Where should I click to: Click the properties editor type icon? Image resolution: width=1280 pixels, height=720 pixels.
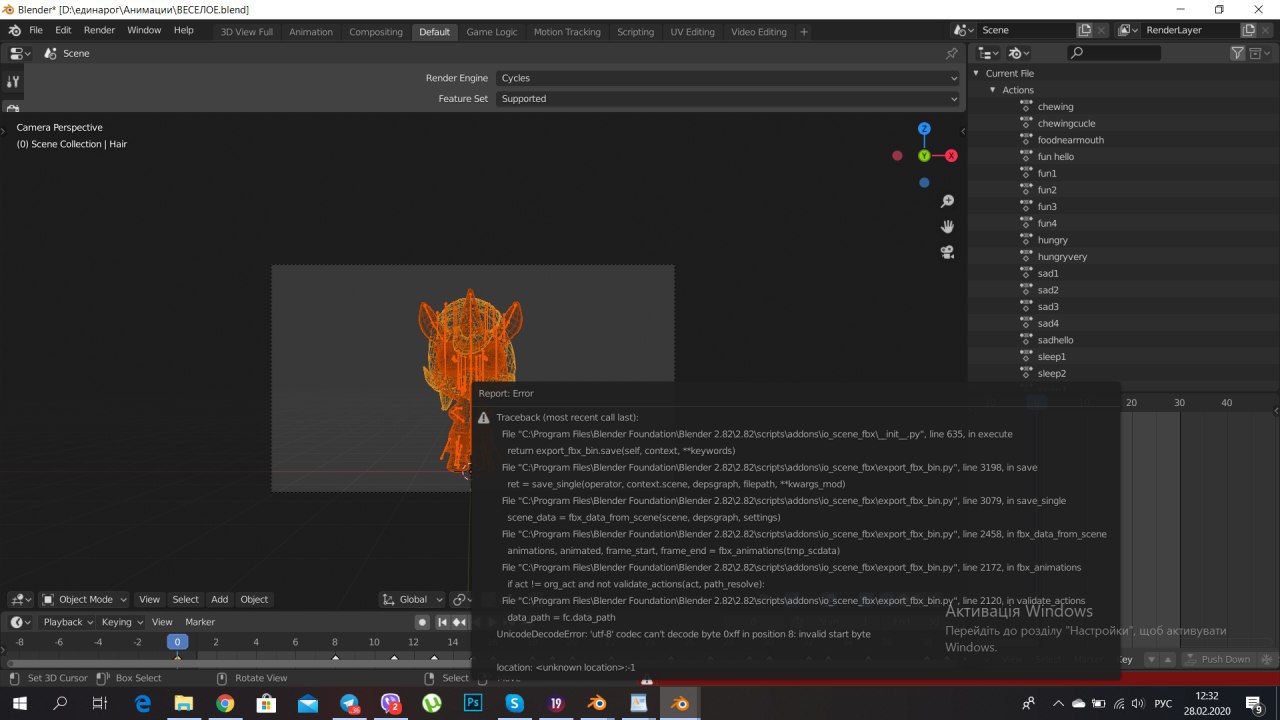(21, 53)
